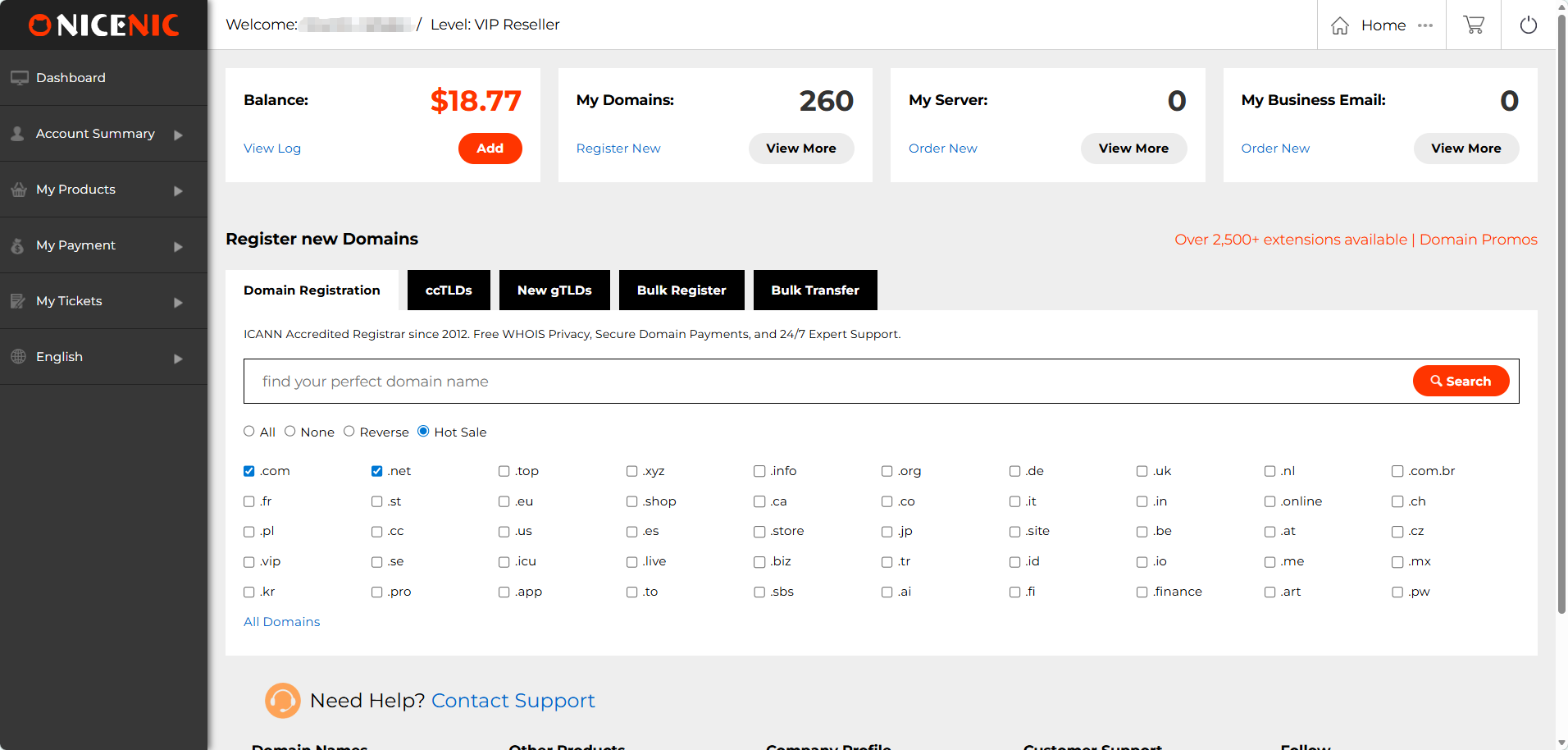
Task: Click the My Payment money bag icon
Action: (x=18, y=245)
